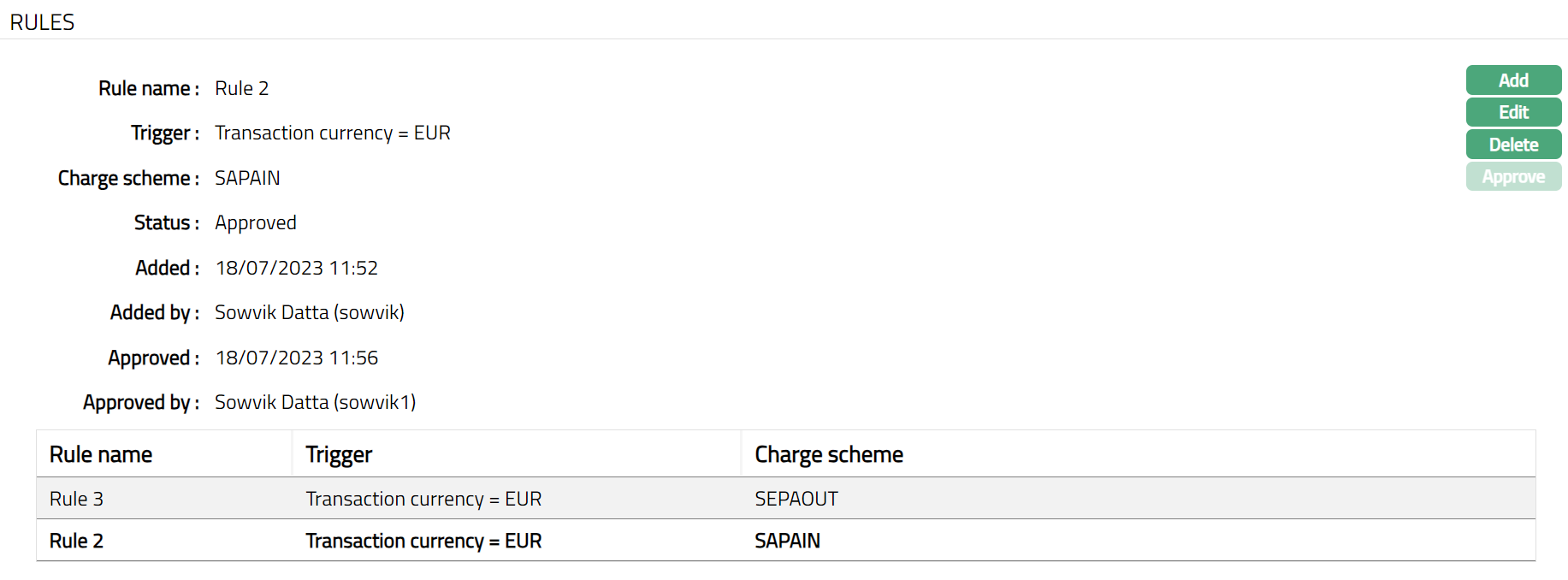Click the Add button
This screenshot has height=580, width=1568.
point(1513,80)
